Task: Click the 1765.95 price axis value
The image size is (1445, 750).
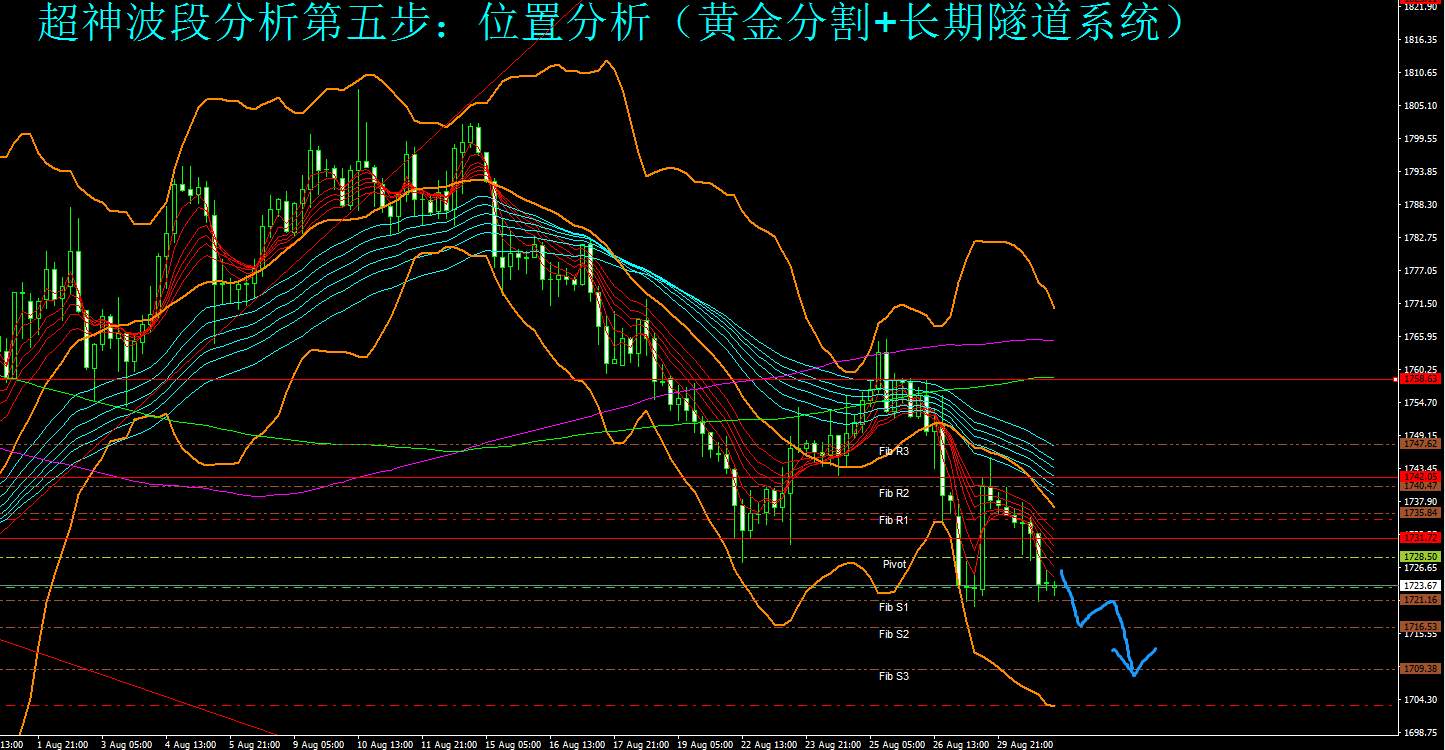Action: pyautogui.click(x=1421, y=337)
